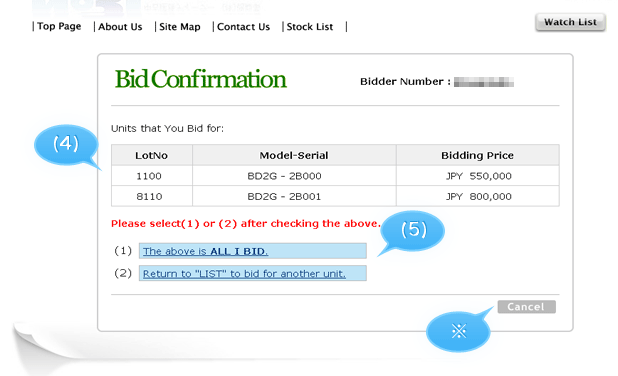Visit the Contact Us page
This screenshot has height=376, width=618.
tap(243, 27)
